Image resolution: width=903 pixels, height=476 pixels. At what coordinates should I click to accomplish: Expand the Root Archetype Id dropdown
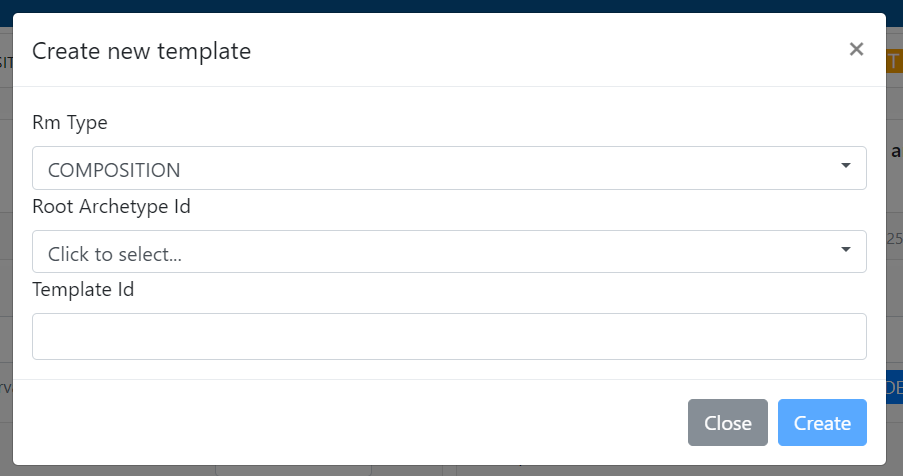[449, 252]
